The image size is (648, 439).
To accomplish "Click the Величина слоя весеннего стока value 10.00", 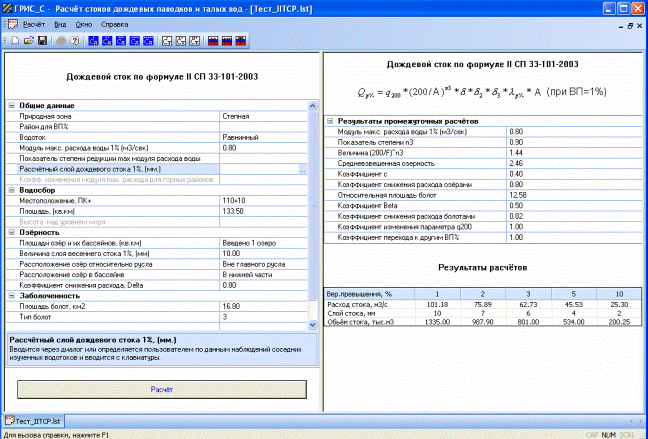I will (x=264, y=253).
